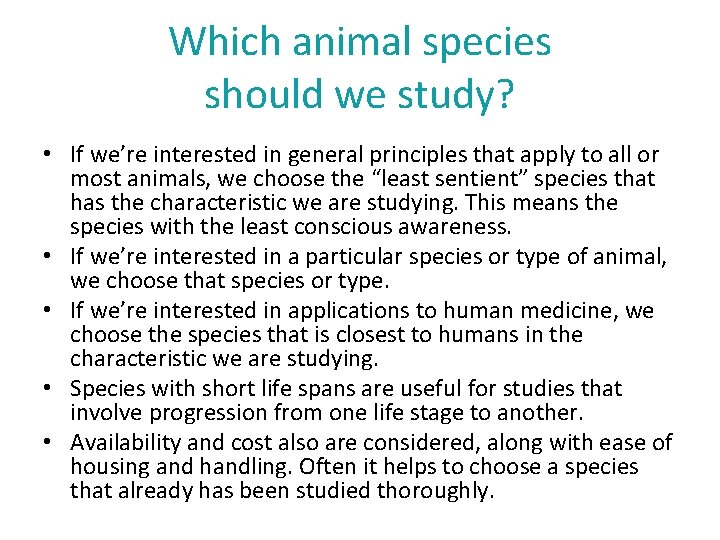
Task: Click the line 'we choose that species or type.'
Action: click(230, 281)
